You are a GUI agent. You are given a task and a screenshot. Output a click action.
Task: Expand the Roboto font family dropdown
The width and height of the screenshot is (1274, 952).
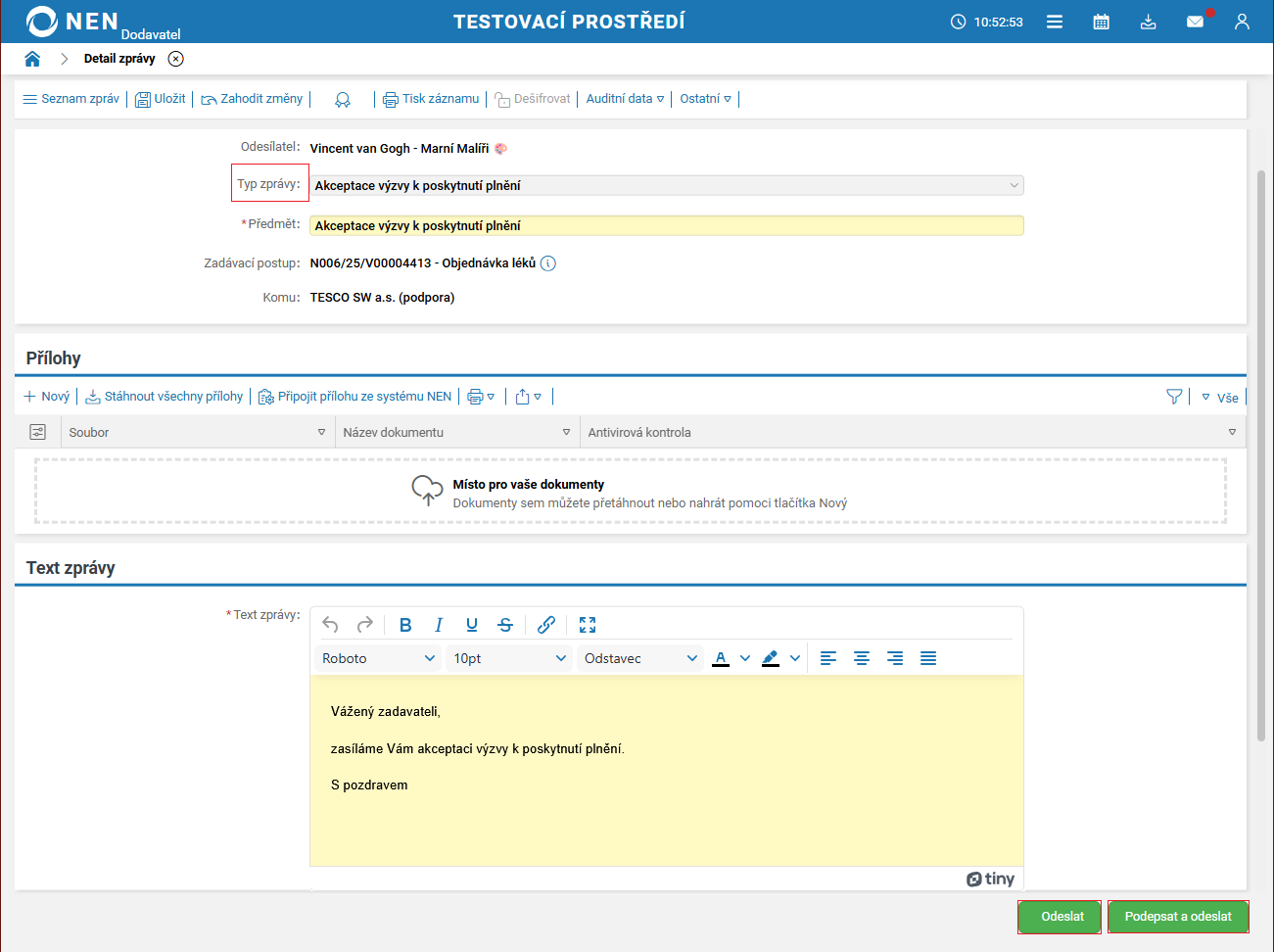pos(378,658)
